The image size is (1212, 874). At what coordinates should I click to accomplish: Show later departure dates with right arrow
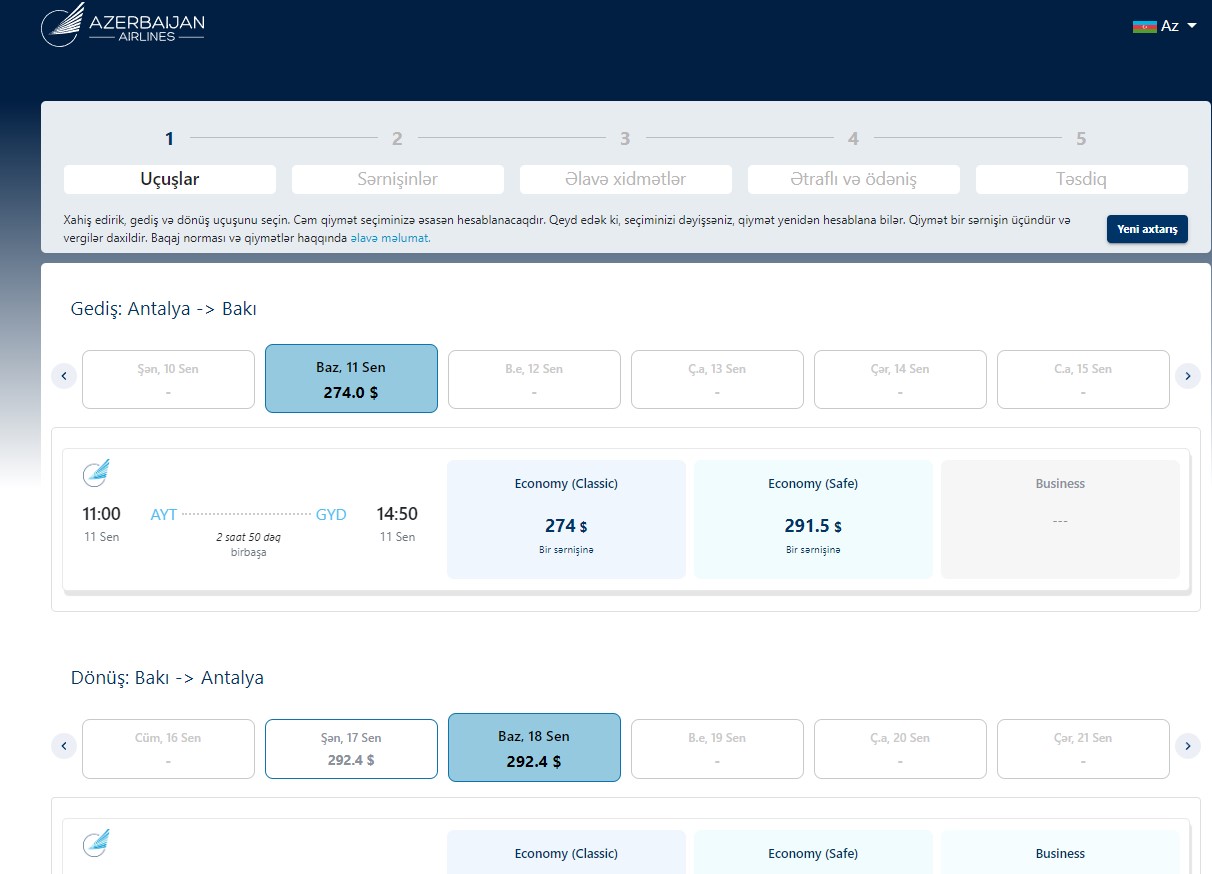coord(1187,376)
